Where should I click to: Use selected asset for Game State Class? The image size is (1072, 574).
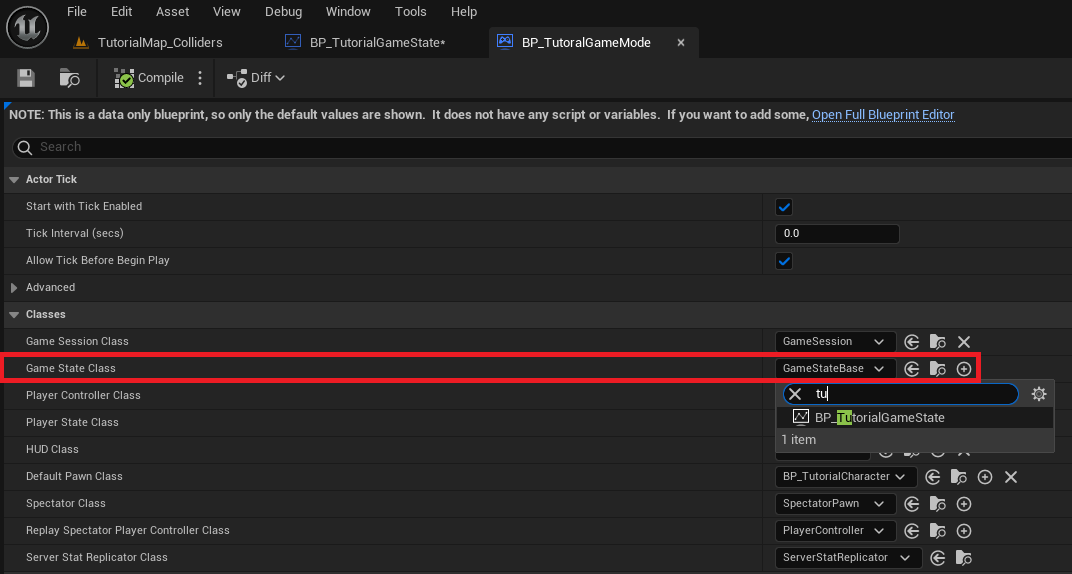[x=911, y=369]
